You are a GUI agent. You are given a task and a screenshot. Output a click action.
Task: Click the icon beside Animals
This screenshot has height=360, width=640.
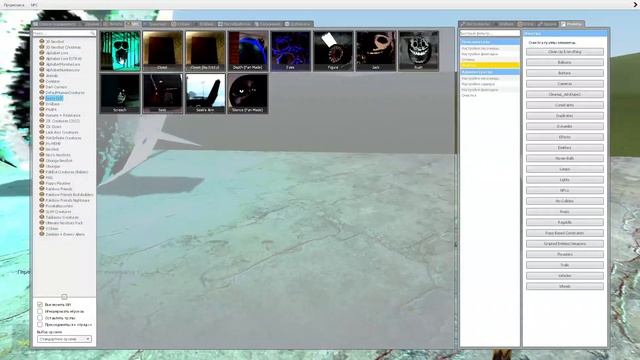pyautogui.click(x=42, y=75)
